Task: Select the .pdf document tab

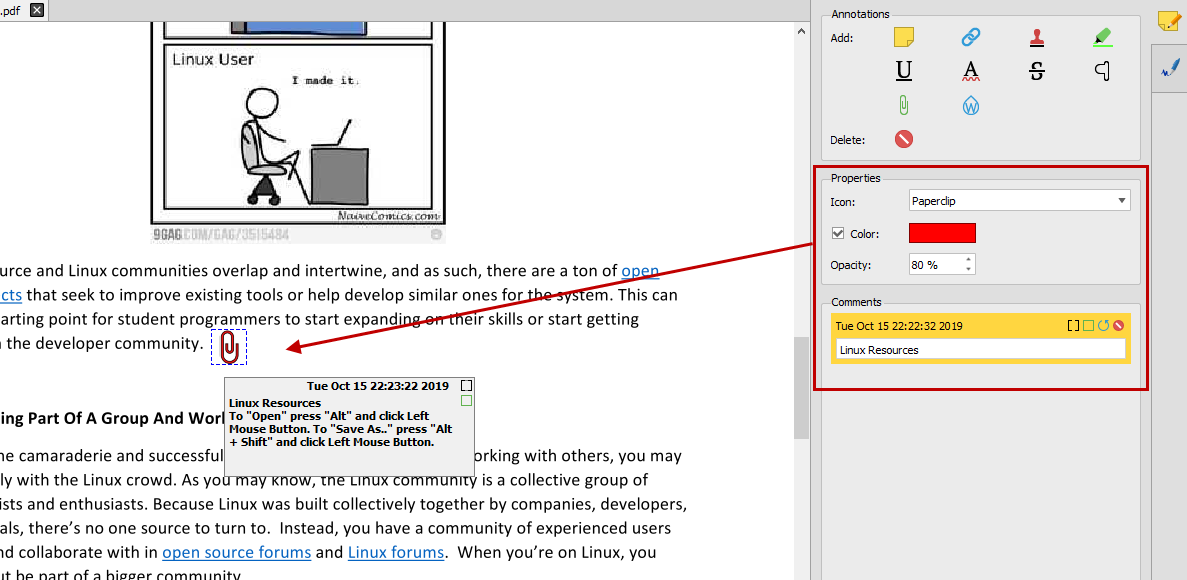Action: [12, 10]
